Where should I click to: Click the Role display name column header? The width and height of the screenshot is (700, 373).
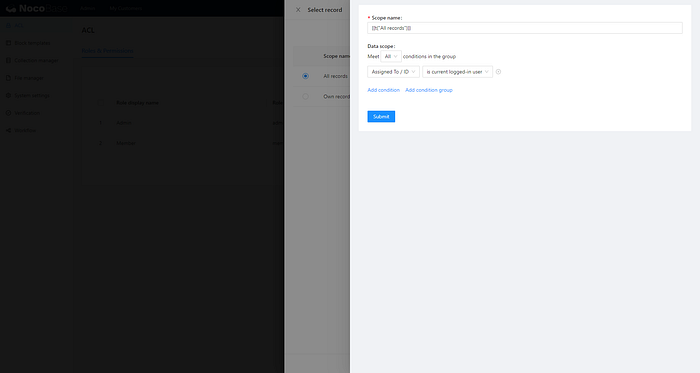138,103
